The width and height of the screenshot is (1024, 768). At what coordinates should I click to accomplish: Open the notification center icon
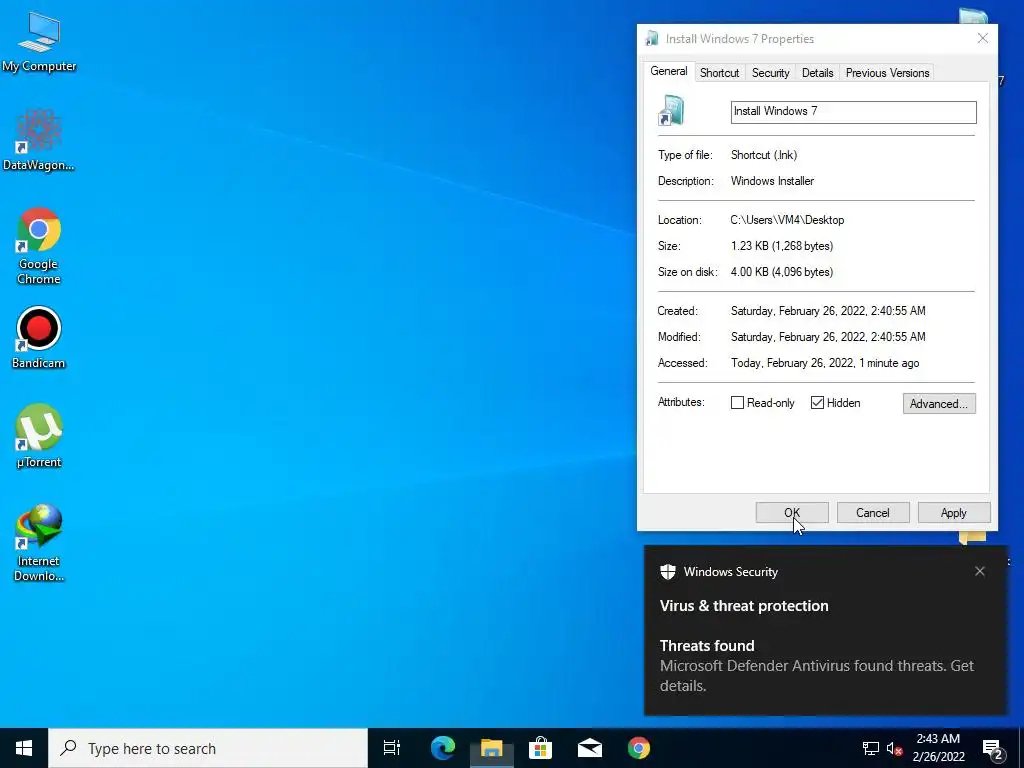tap(992, 749)
